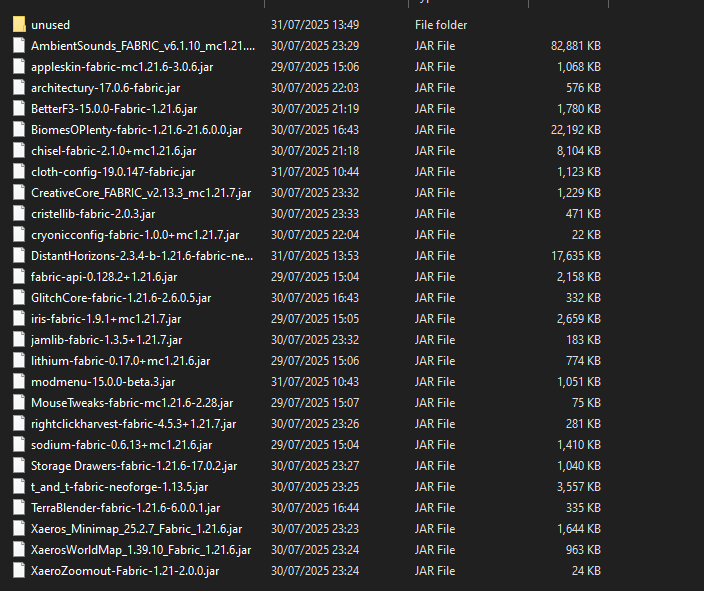Click the jamlib-fabric jar file icon
This screenshot has height=591, width=704.
click(x=19, y=340)
